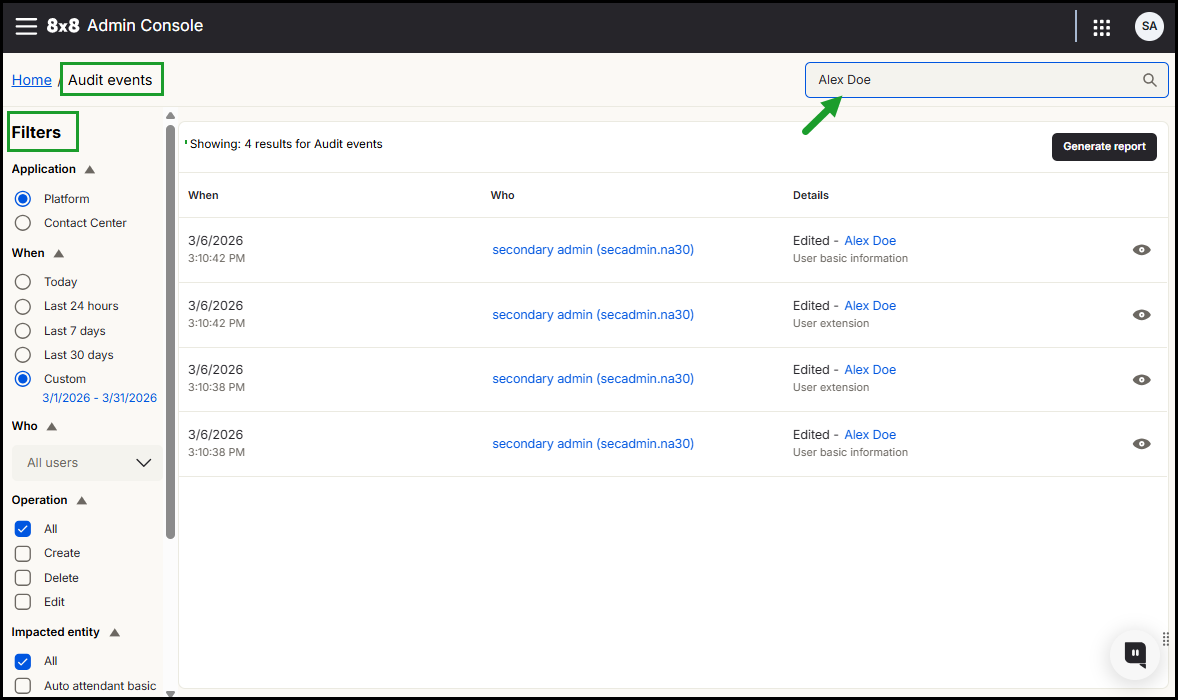This screenshot has width=1178, height=700.
Task: Collapse the Application filter section
Action: (x=89, y=170)
